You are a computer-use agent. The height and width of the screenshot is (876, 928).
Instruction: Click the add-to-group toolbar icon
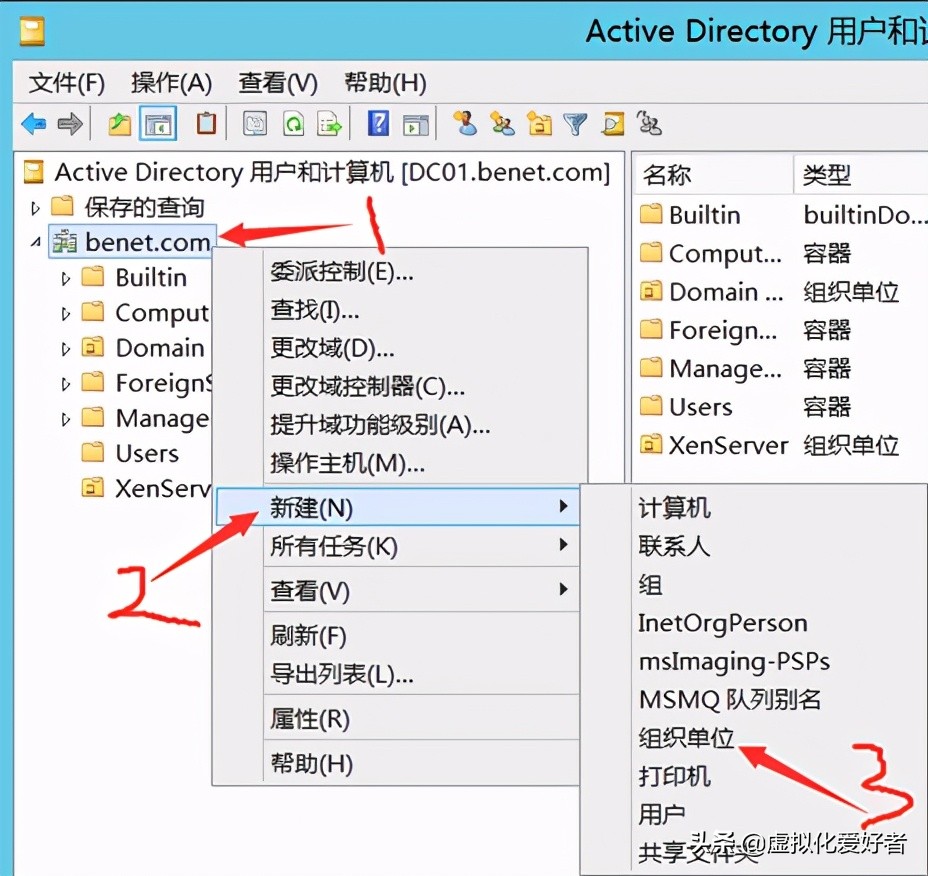649,123
